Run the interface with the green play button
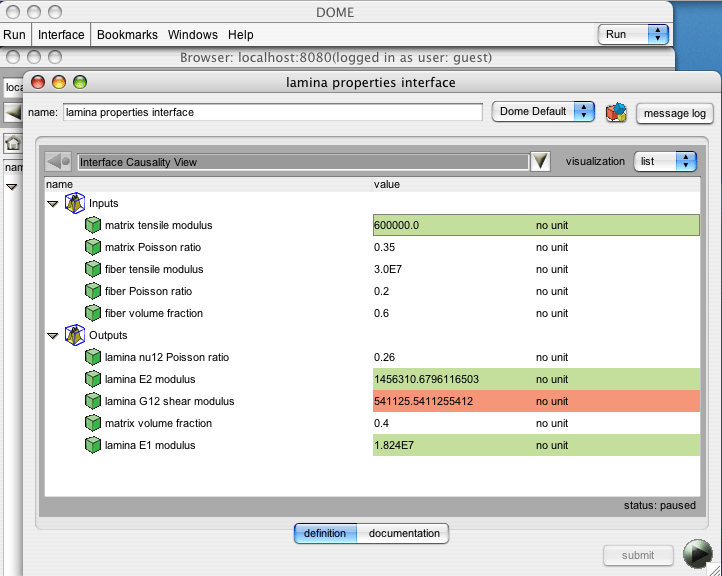This screenshot has width=722, height=576. pyautogui.click(x=698, y=553)
